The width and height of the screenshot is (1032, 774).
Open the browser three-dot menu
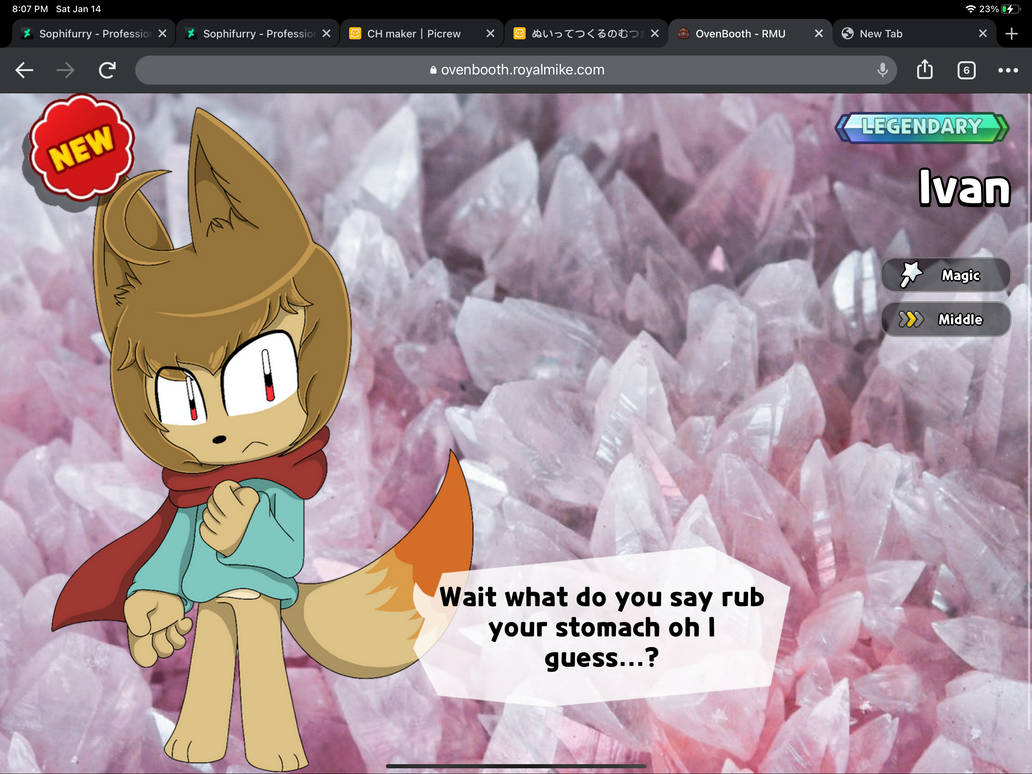(1008, 70)
